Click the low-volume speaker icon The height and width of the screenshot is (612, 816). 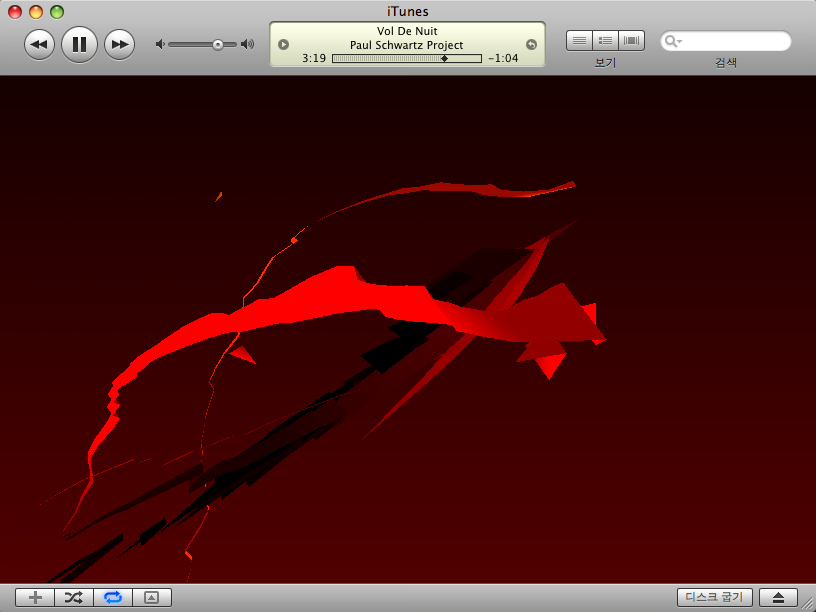(160, 44)
